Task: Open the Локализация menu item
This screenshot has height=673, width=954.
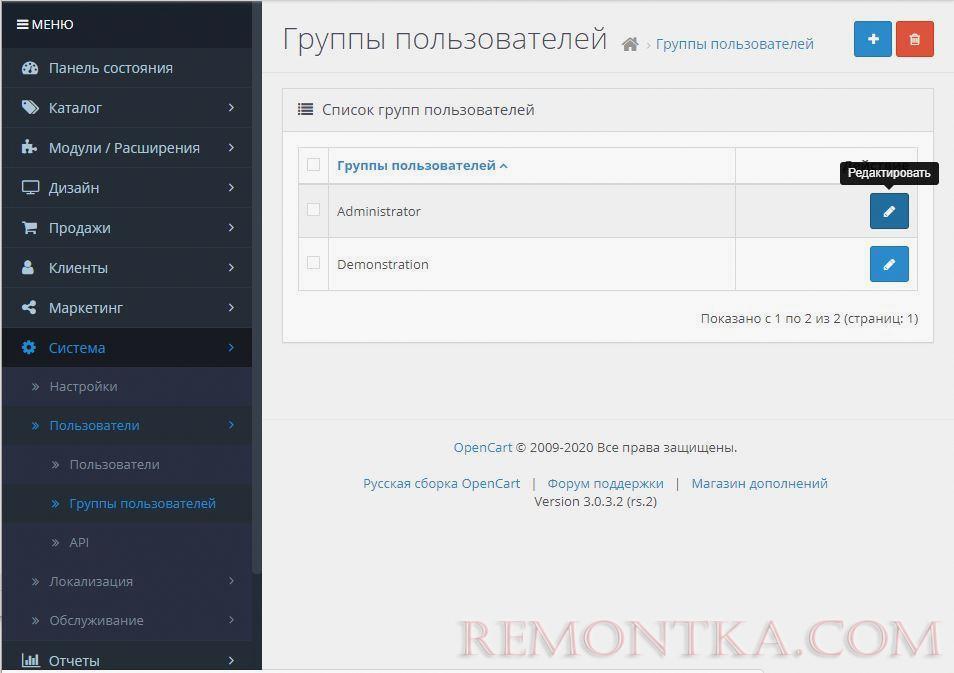Action: [127, 581]
